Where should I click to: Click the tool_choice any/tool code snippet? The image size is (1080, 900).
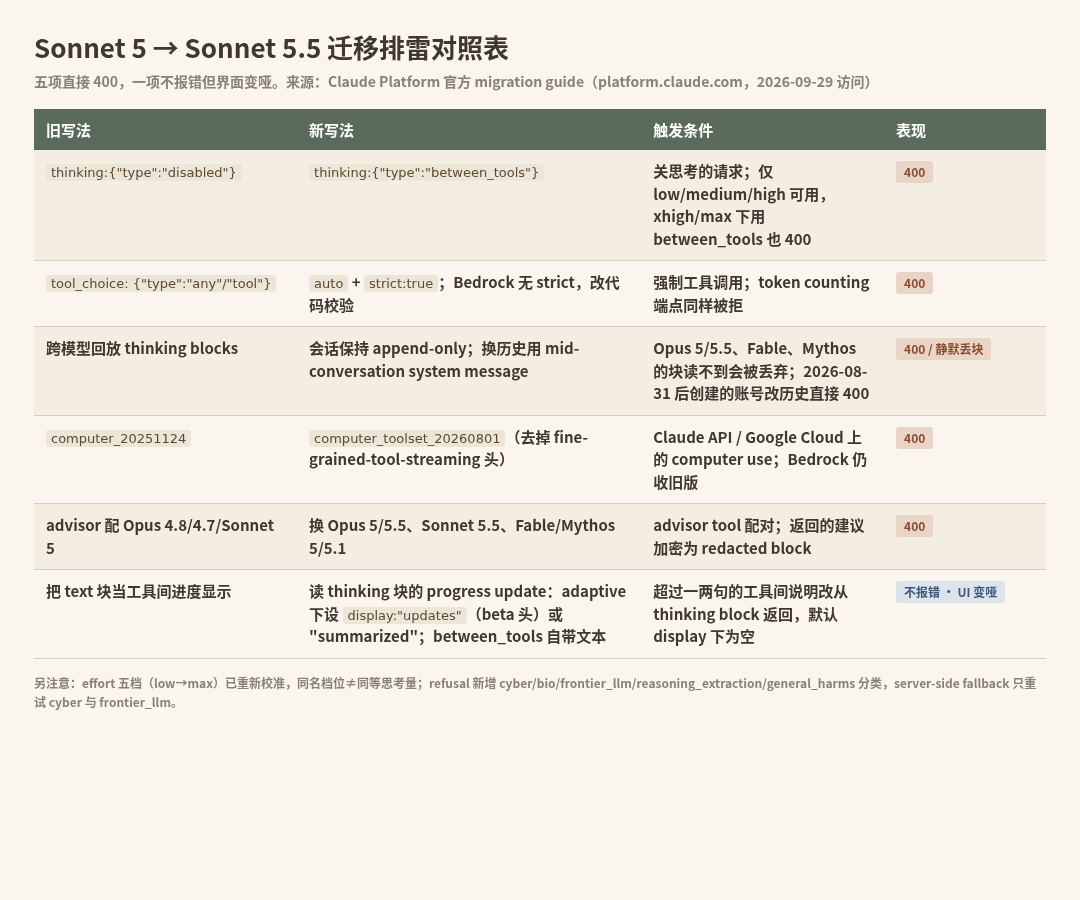160,283
